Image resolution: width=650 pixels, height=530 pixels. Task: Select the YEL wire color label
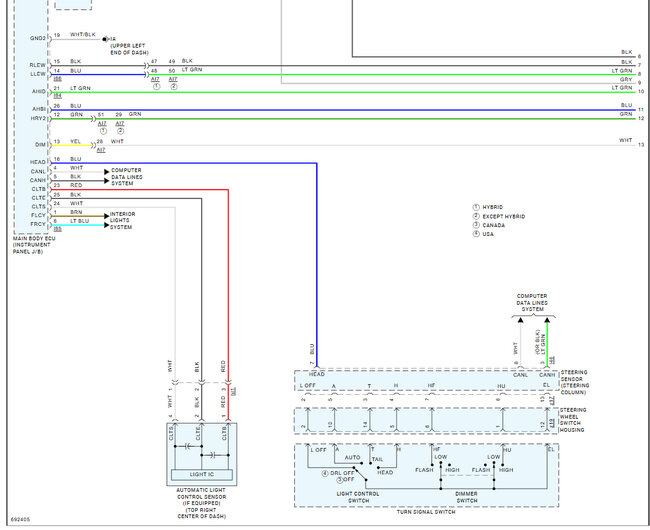click(75, 141)
